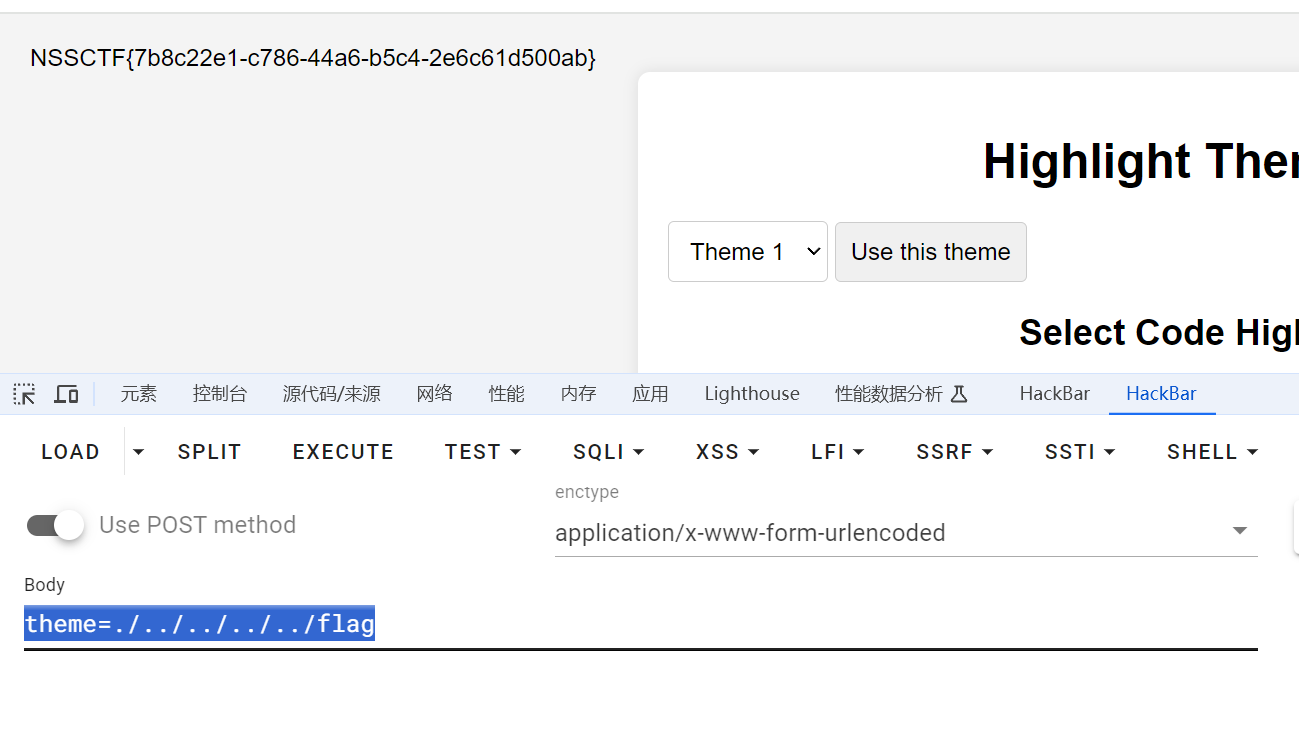This screenshot has height=740, width=1299.
Task: Click the Lighthouse panel label
Action: tap(752, 393)
